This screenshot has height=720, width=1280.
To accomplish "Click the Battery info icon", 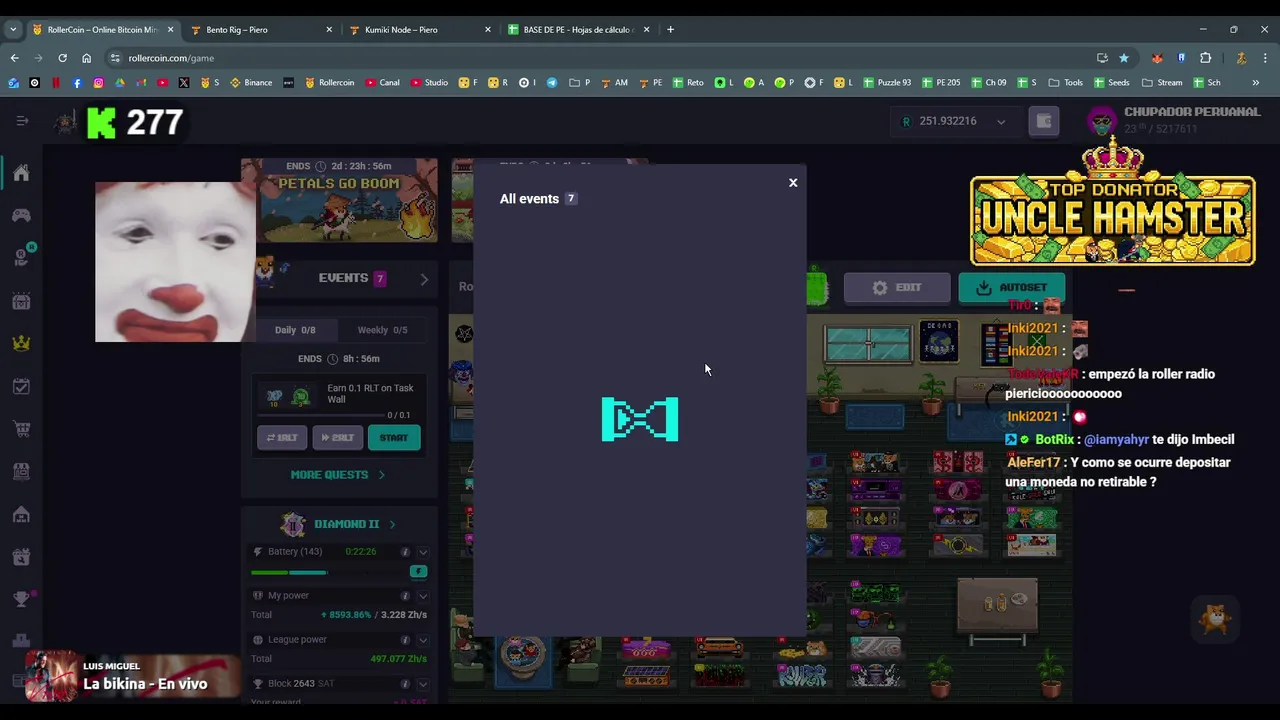I will (x=405, y=552).
